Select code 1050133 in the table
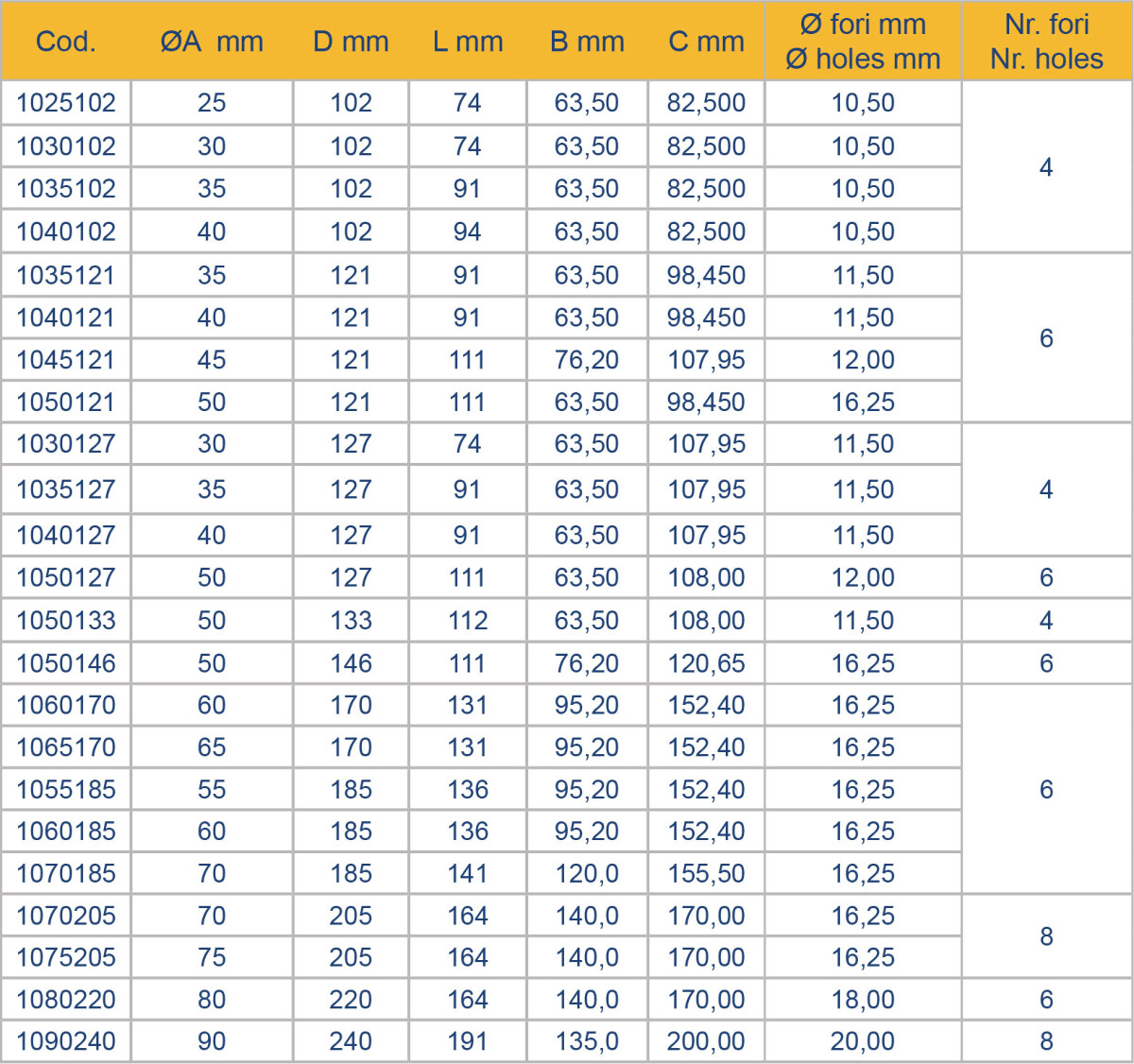Screen dimensions: 1134x1064 [x=66, y=621]
